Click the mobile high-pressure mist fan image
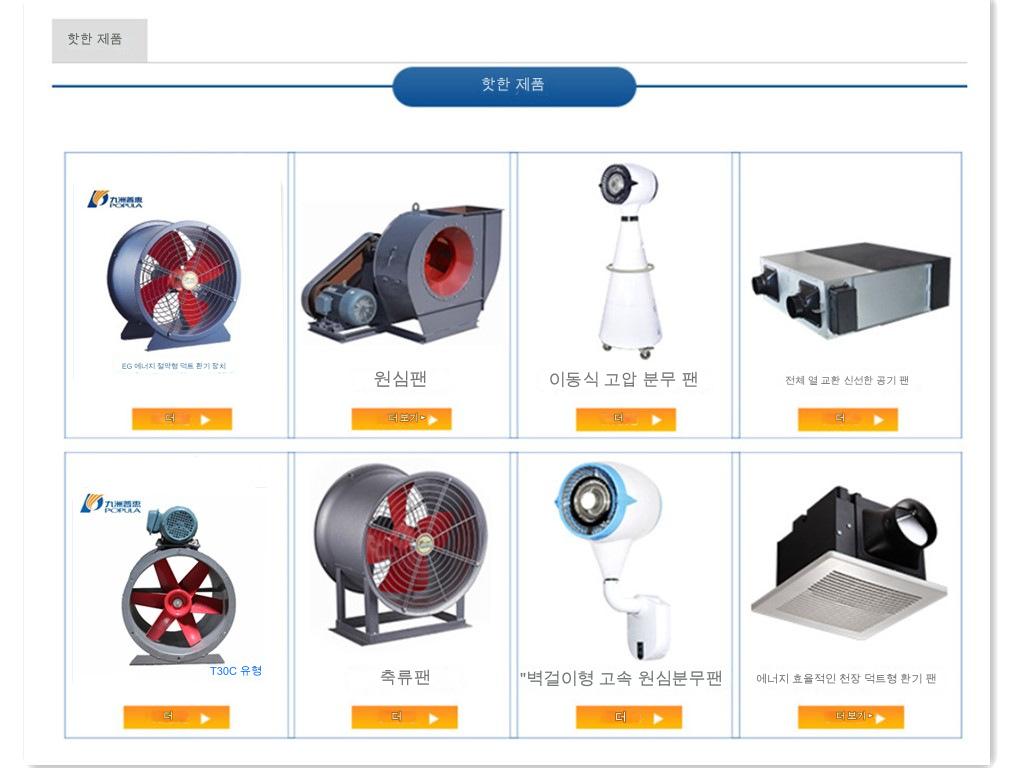 [626, 260]
